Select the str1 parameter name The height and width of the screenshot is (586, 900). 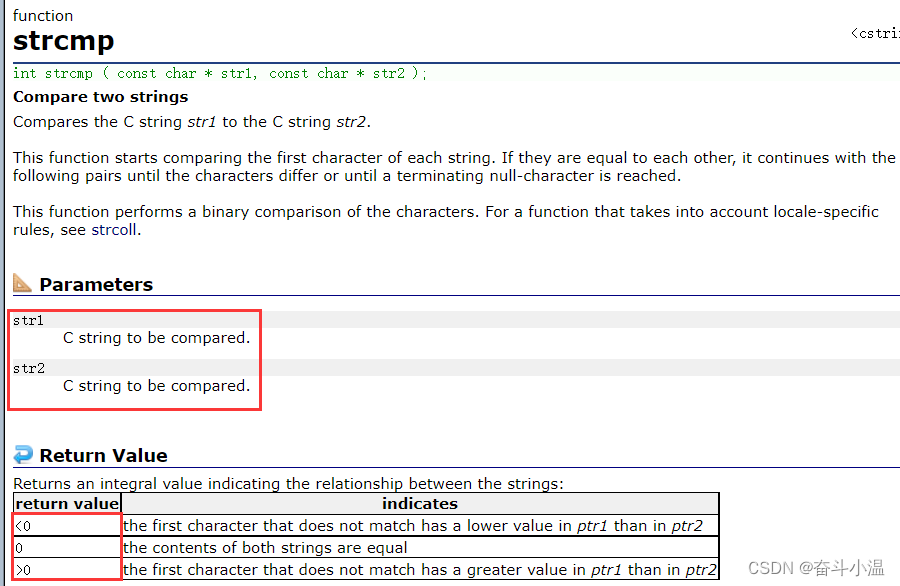coord(28,320)
